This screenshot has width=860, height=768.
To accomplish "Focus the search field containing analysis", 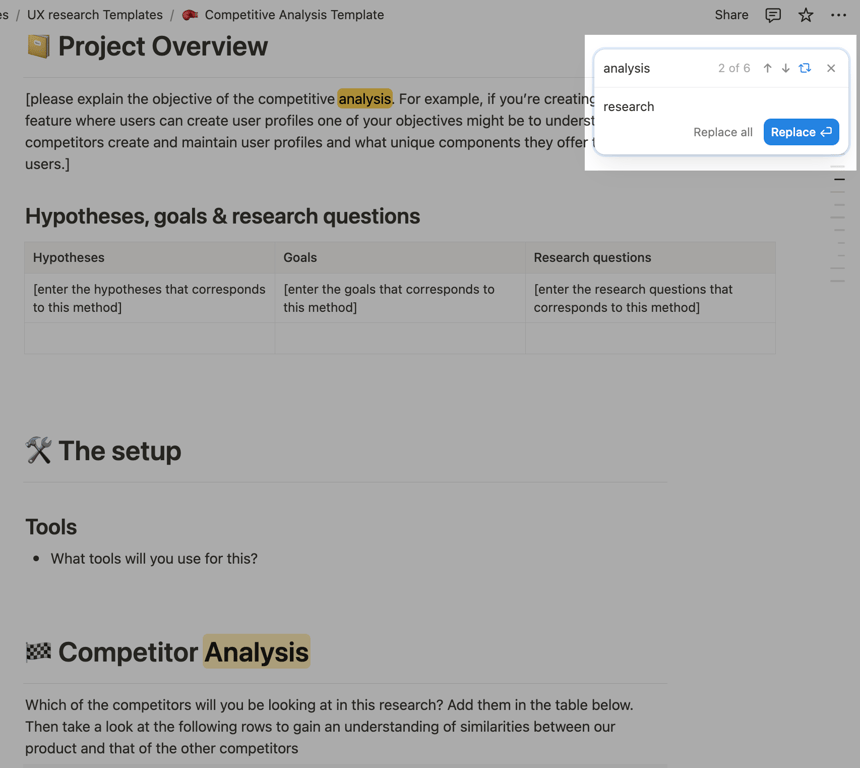I will [x=655, y=68].
